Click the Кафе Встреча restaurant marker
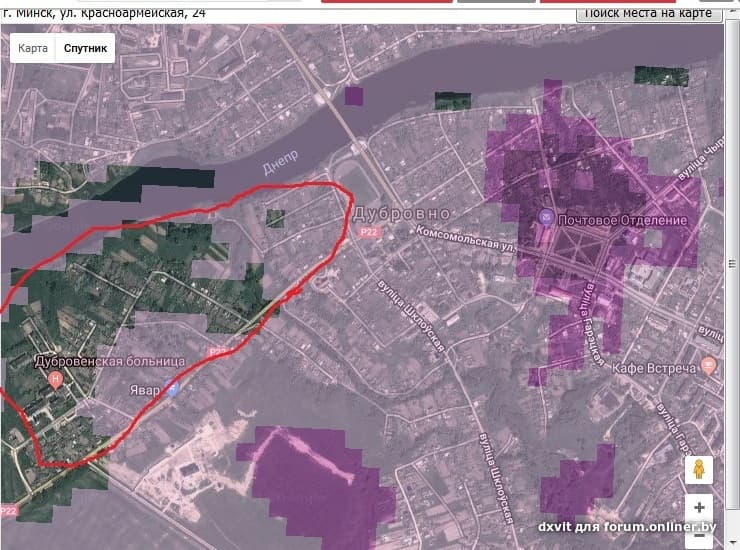740x550 pixels. 708,366
